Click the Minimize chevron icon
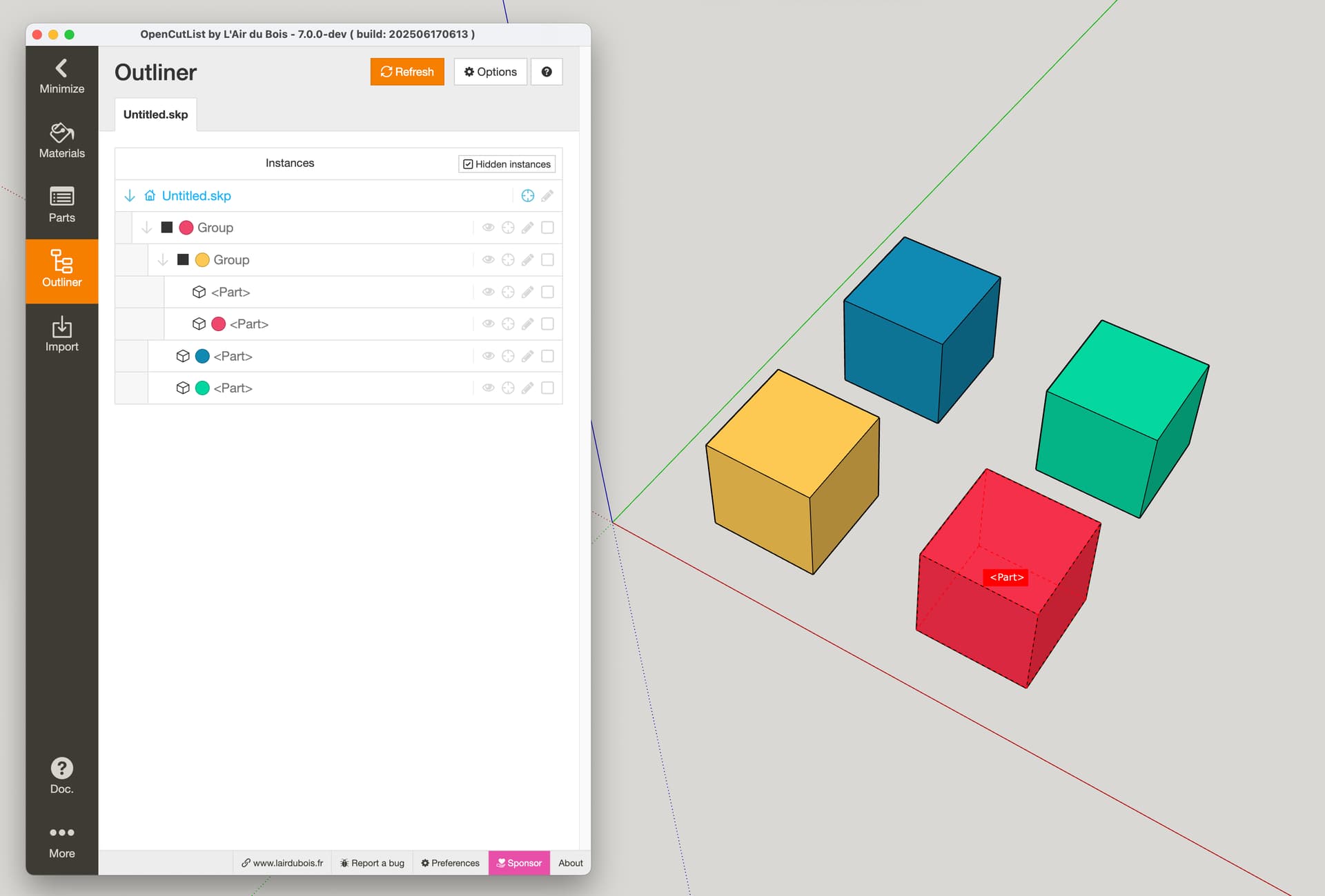Screen dimensions: 1325x896 click(x=61, y=68)
